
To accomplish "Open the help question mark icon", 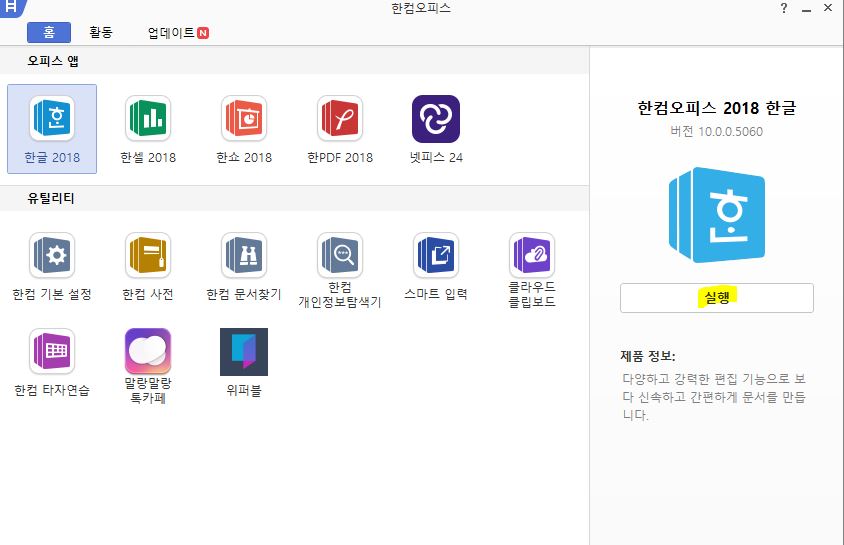I will [784, 8].
